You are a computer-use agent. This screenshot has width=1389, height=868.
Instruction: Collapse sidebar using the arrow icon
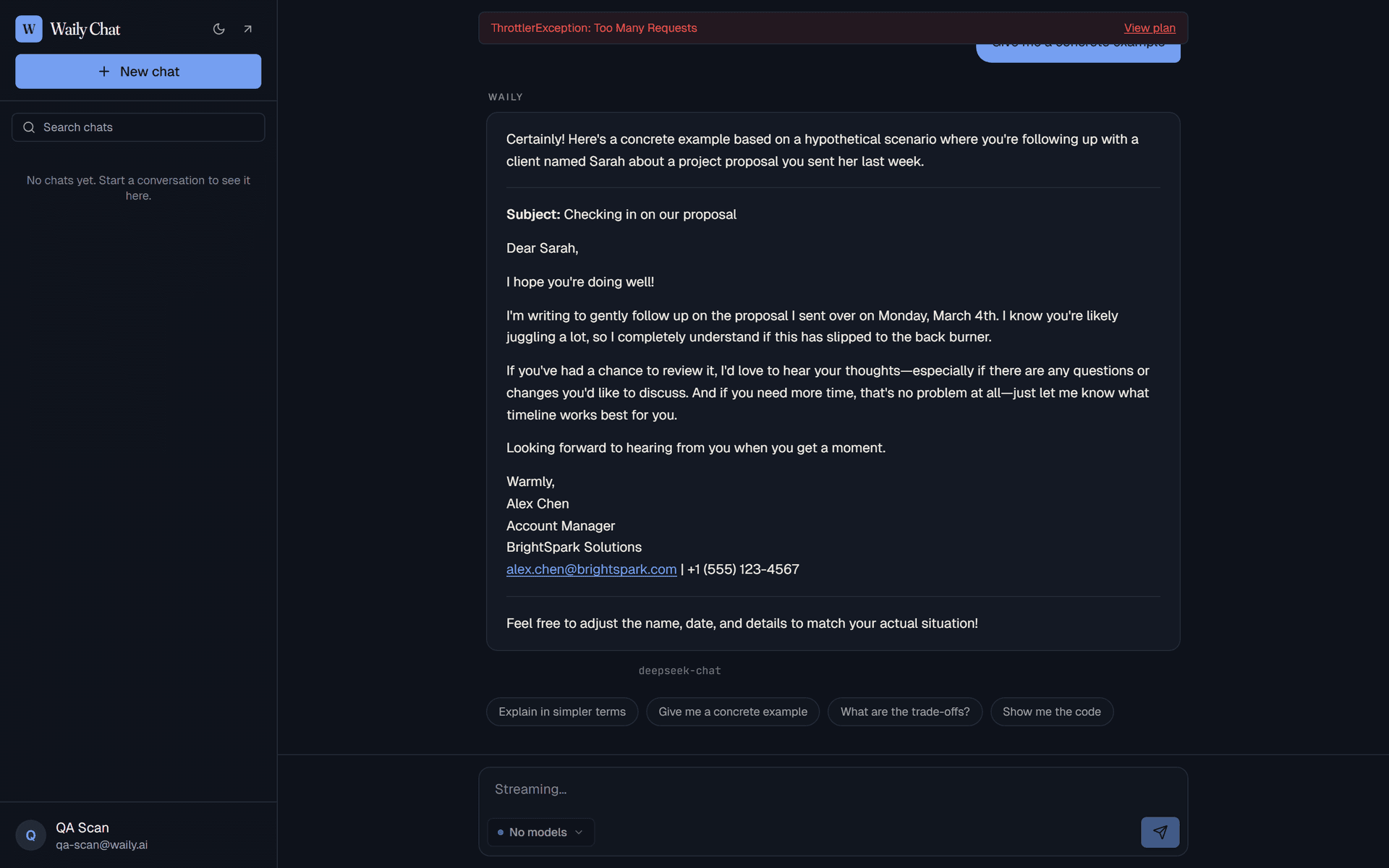pyautogui.click(x=248, y=29)
